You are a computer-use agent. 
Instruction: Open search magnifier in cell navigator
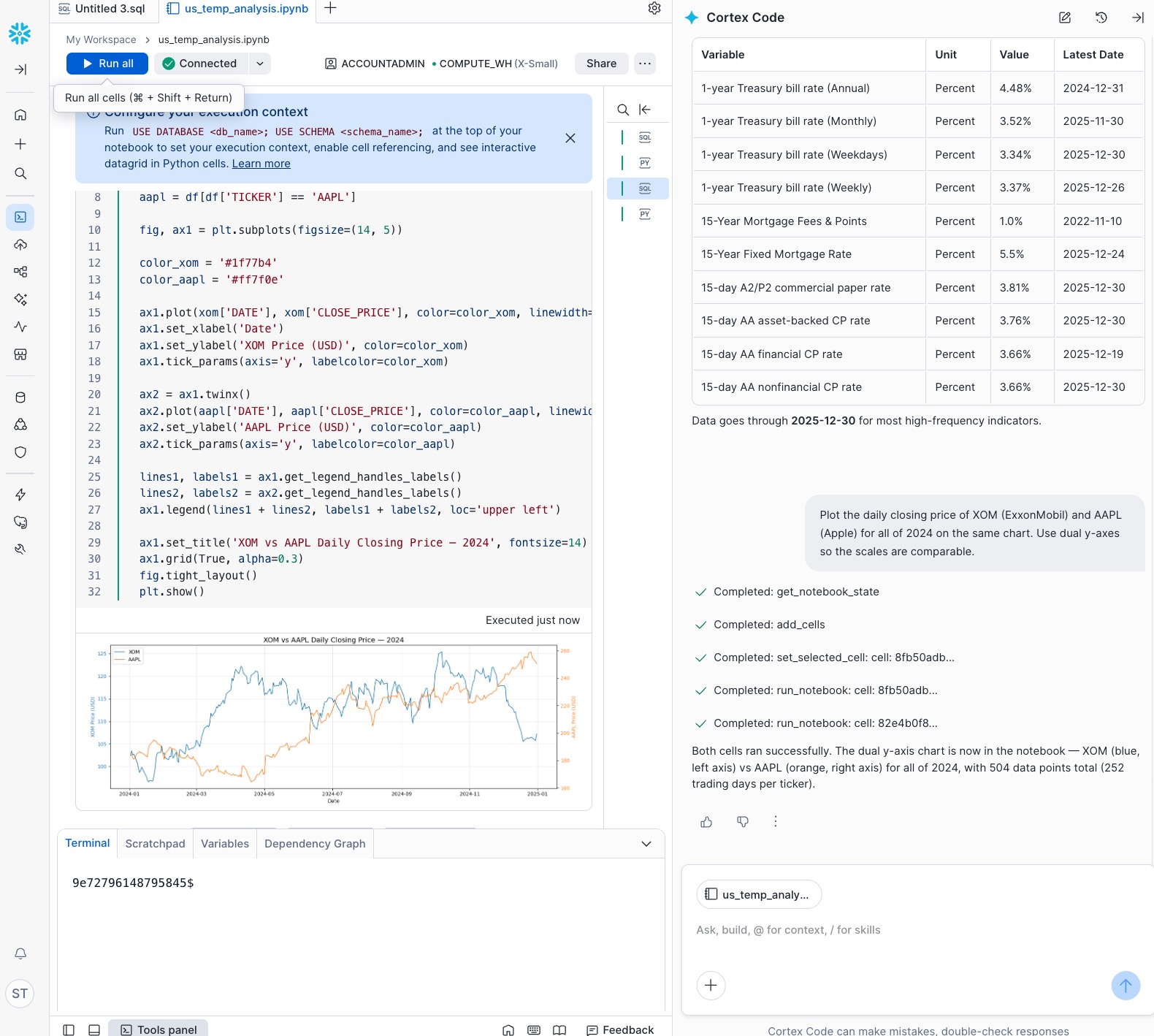[623, 110]
